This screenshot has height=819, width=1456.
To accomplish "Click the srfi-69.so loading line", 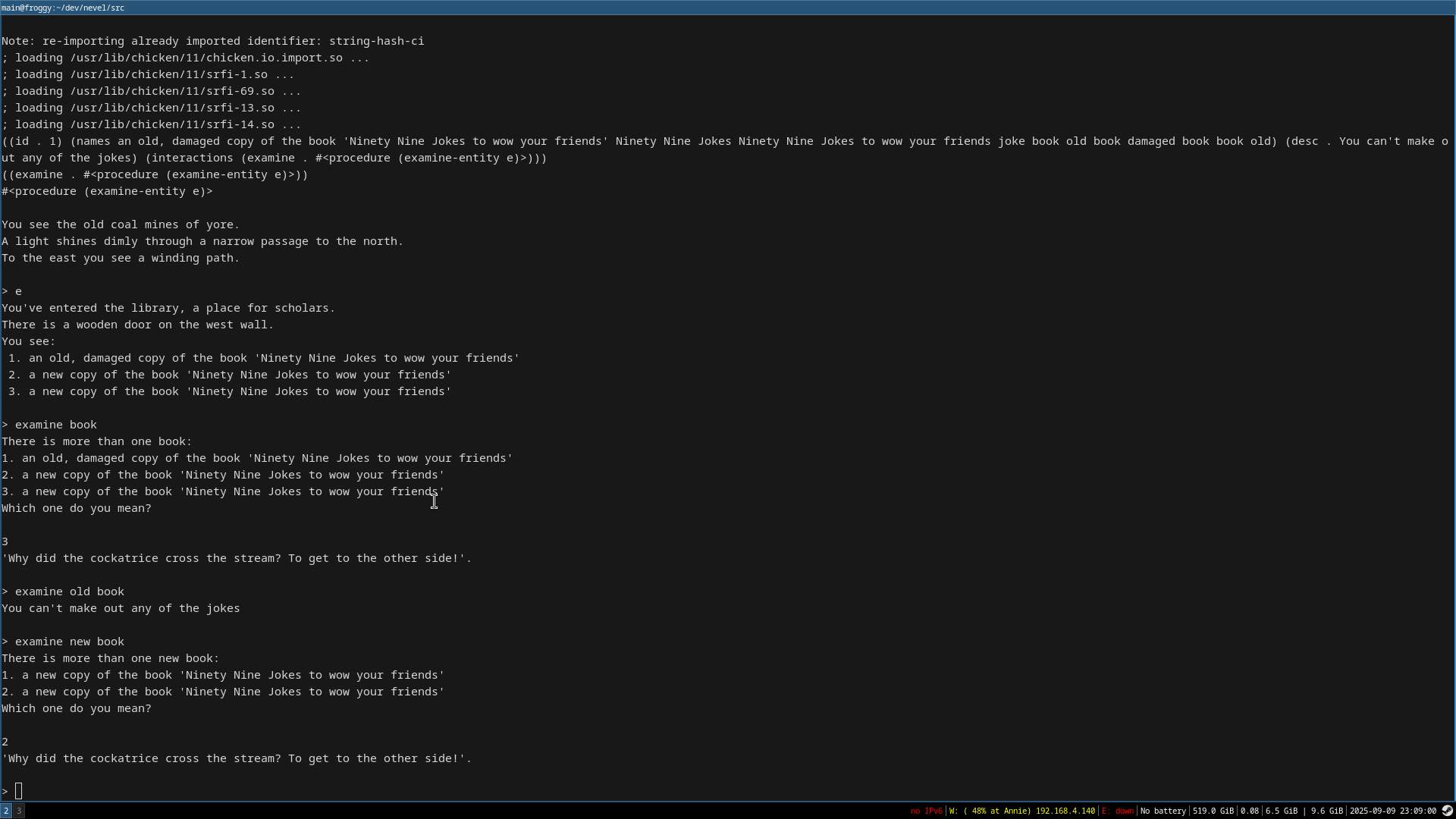I will (x=151, y=91).
